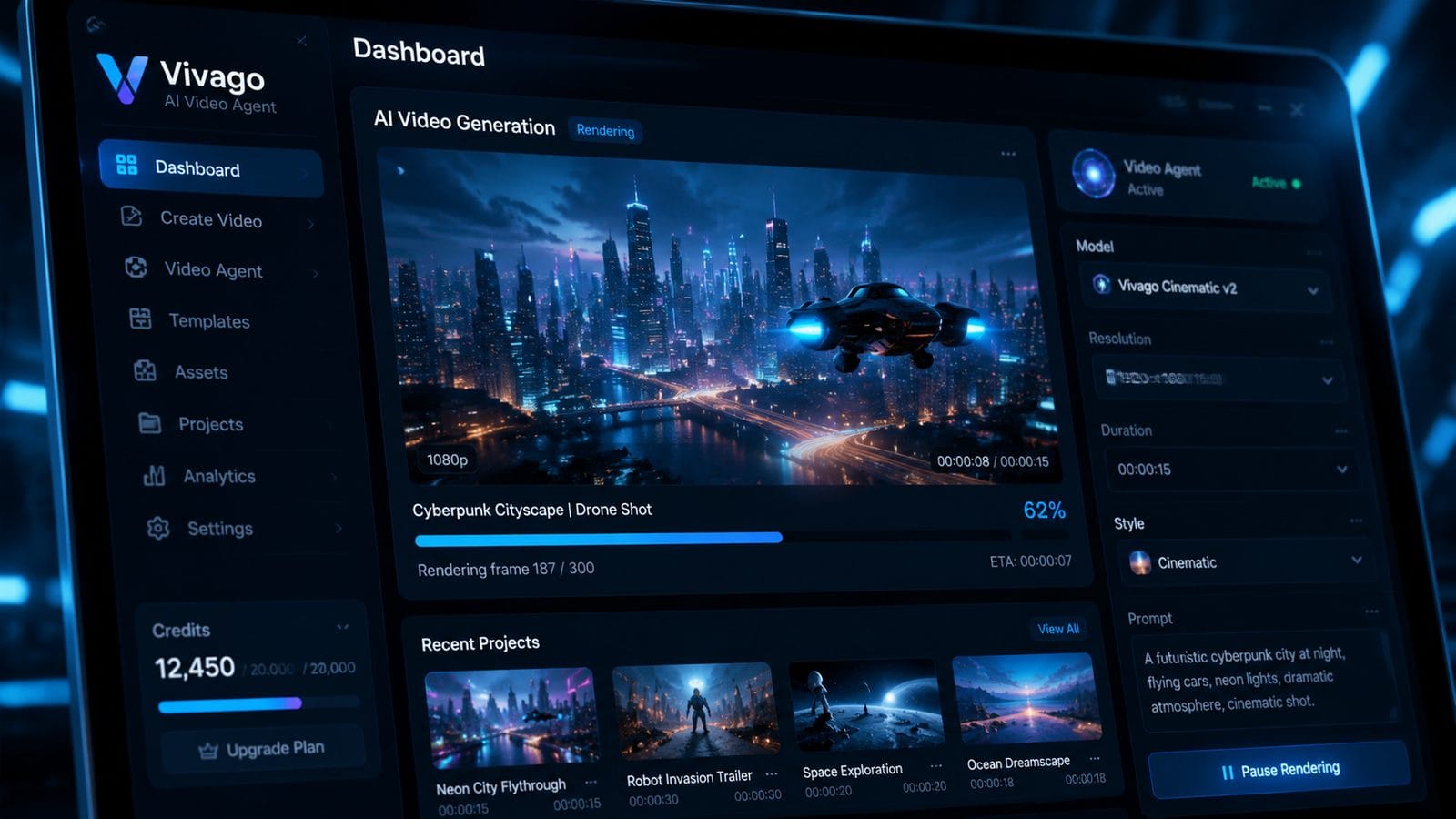Click the Create Video pencil icon
The width and height of the screenshot is (1456, 819).
(x=132, y=216)
